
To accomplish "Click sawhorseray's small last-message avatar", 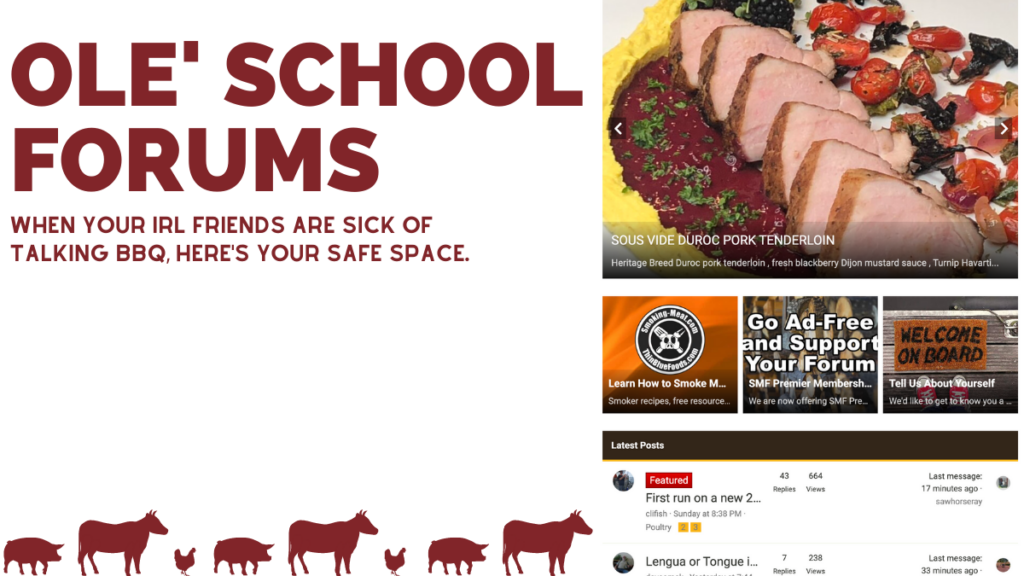I will point(1003,483).
